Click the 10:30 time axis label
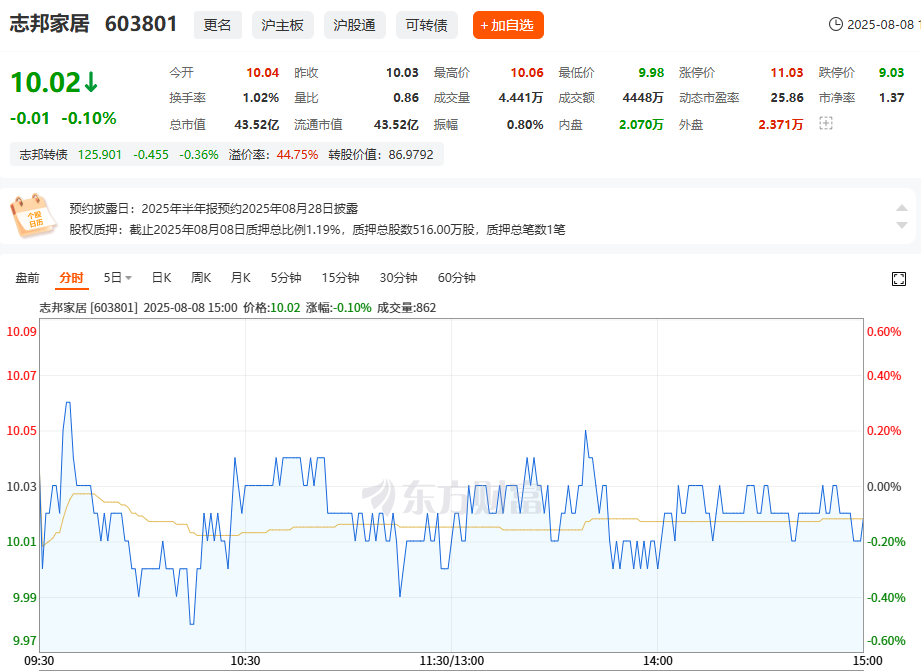 245,661
